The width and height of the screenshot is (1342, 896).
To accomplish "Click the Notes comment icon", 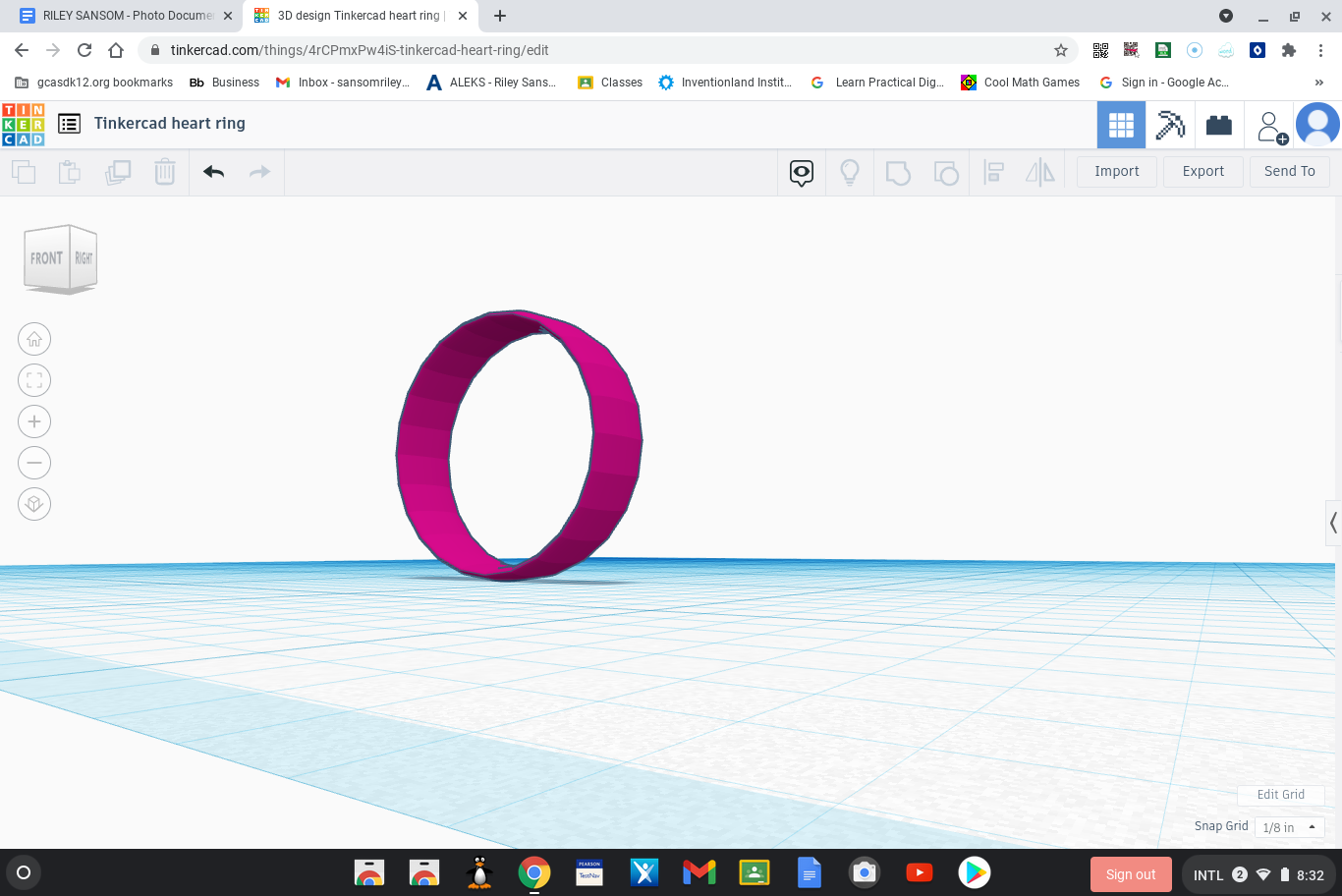I will click(801, 172).
